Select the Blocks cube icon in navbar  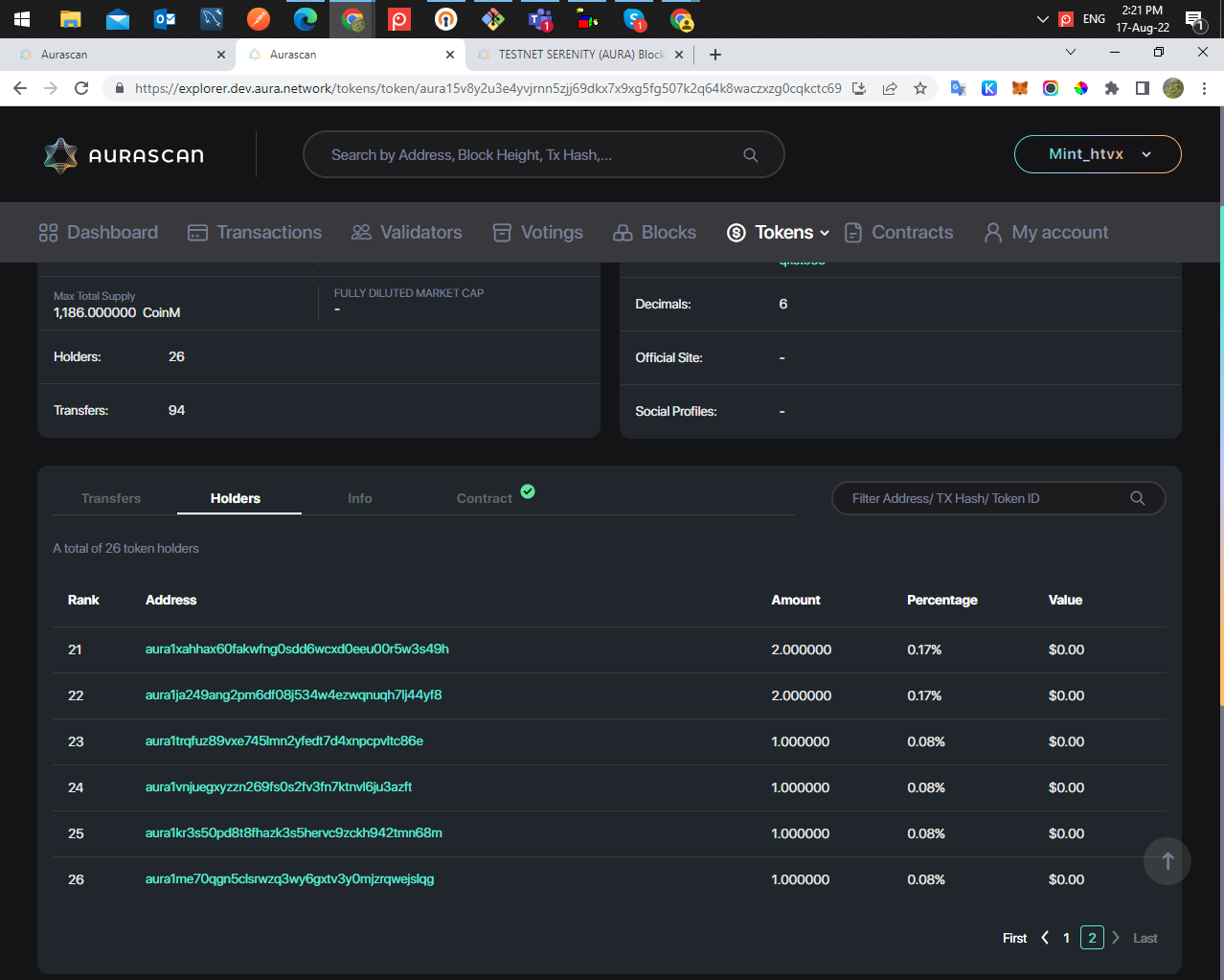click(623, 232)
